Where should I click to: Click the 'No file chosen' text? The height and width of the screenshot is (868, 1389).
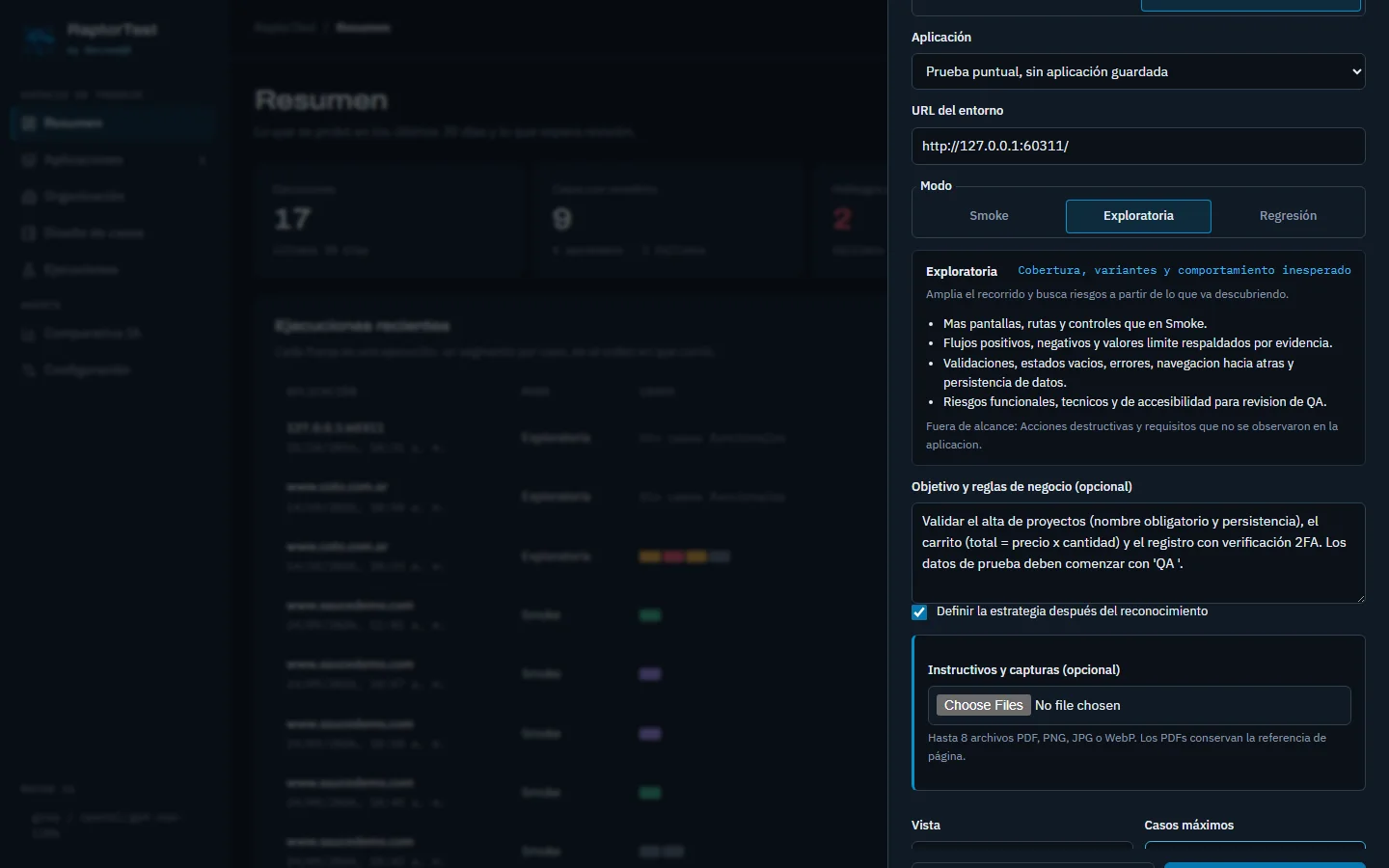coord(1077,705)
